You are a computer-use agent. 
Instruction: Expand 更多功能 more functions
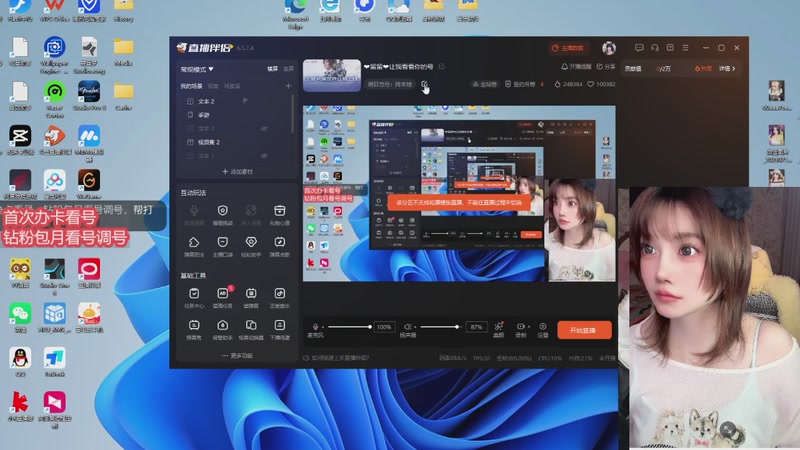tap(237, 356)
